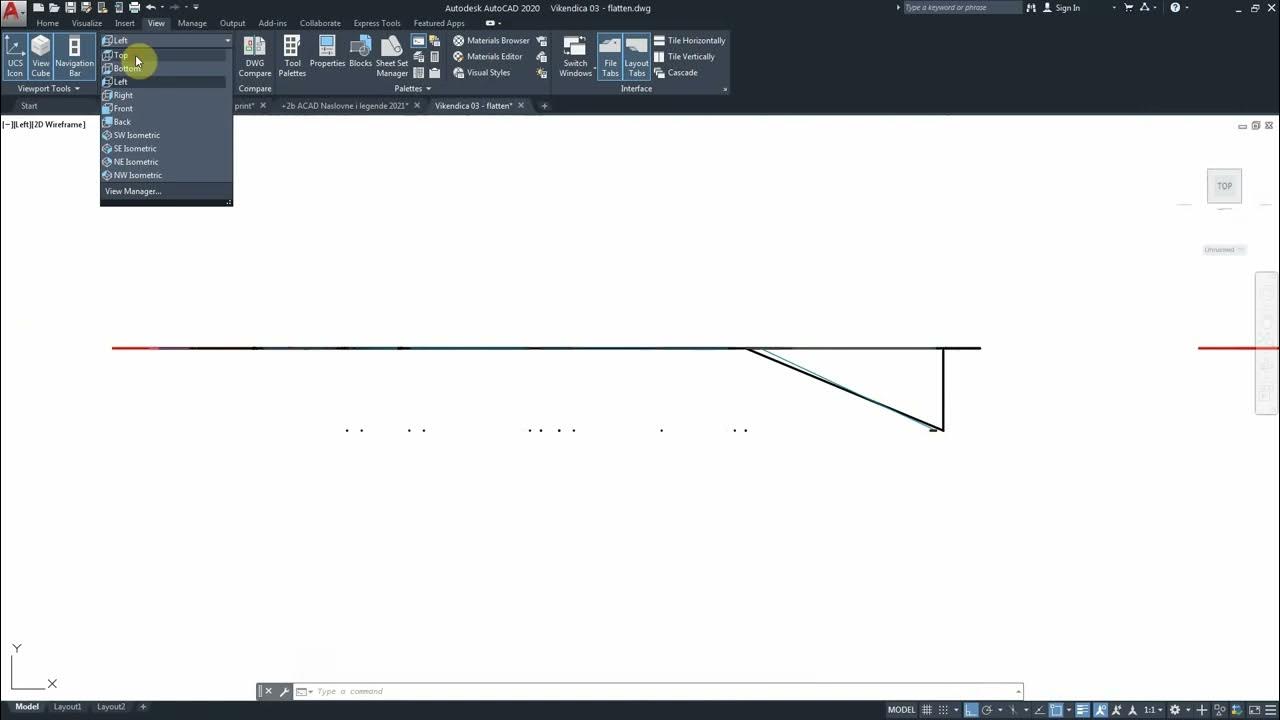1280x720 pixels.
Task: Close Vikendica 03 - flatten tab
Action: pyautogui.click(x=521, y=105)
